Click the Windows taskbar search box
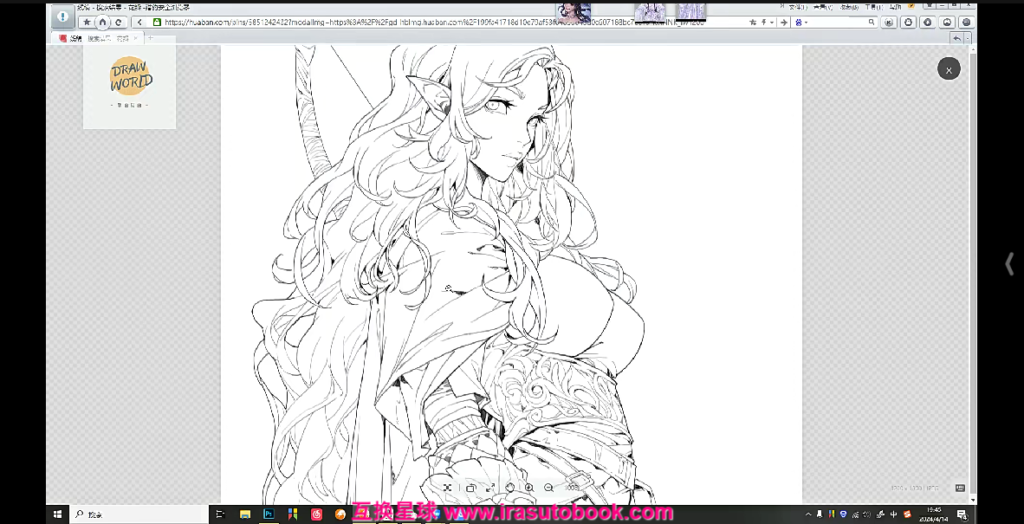Screen dimensions: 1024x524 click(138, 514)
